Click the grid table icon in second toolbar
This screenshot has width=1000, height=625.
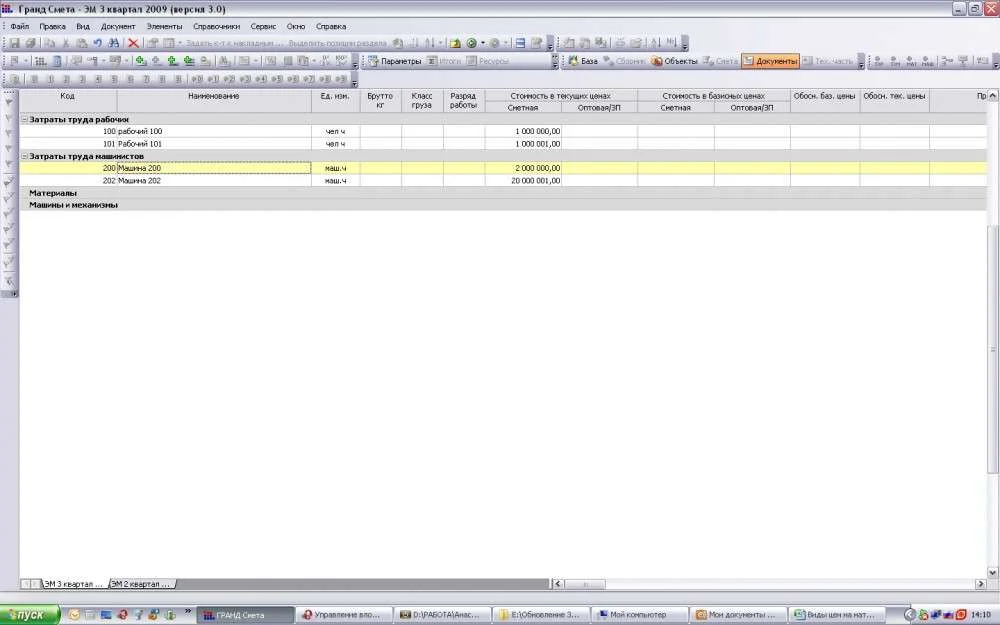click(x=40, y=61)
